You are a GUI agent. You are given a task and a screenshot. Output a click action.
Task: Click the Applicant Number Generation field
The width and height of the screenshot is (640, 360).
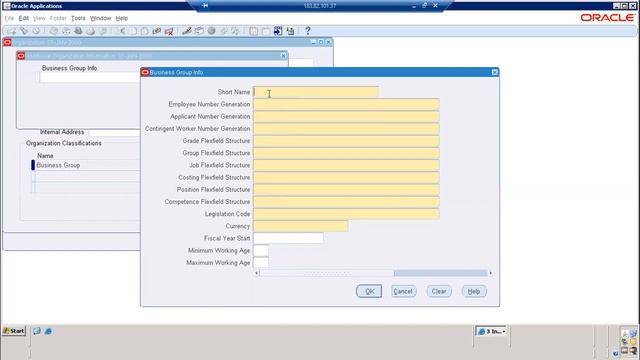pyautogui.click(x=346, y=117)
